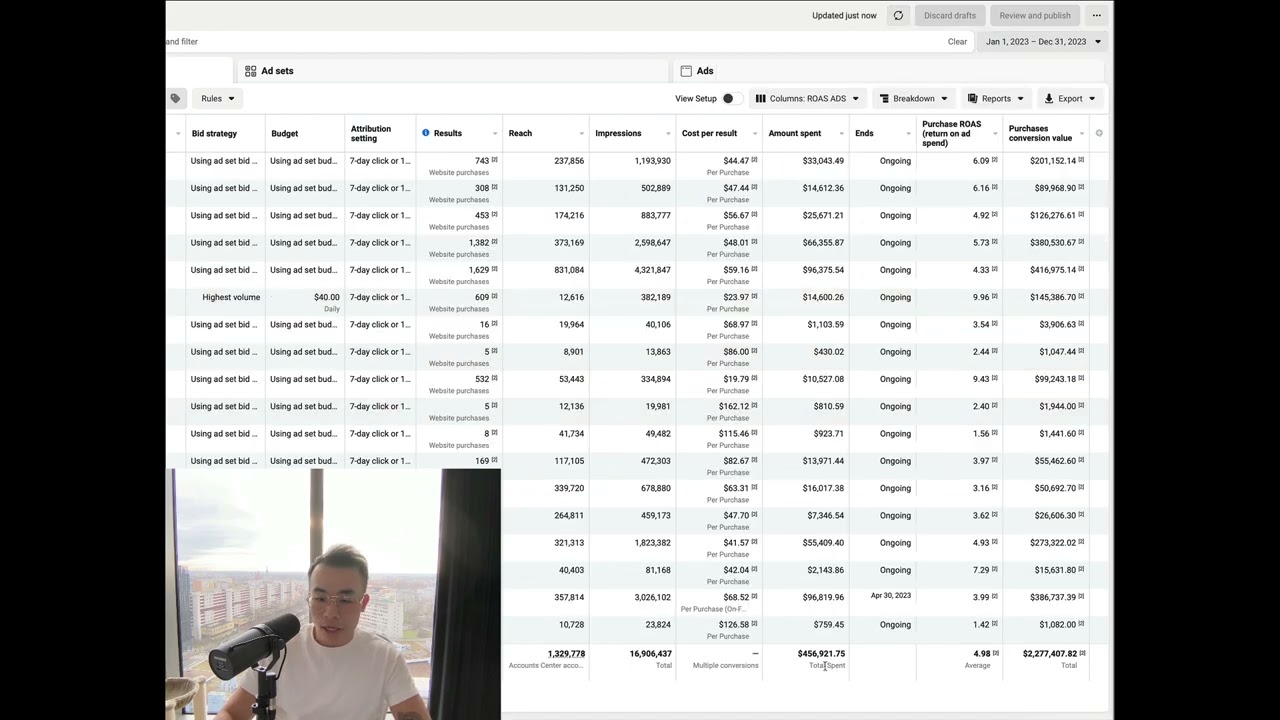This screenshot has height=720, width=1280.
Task: Click the info icon beside $126.58 cost
Action: [754, 624]
